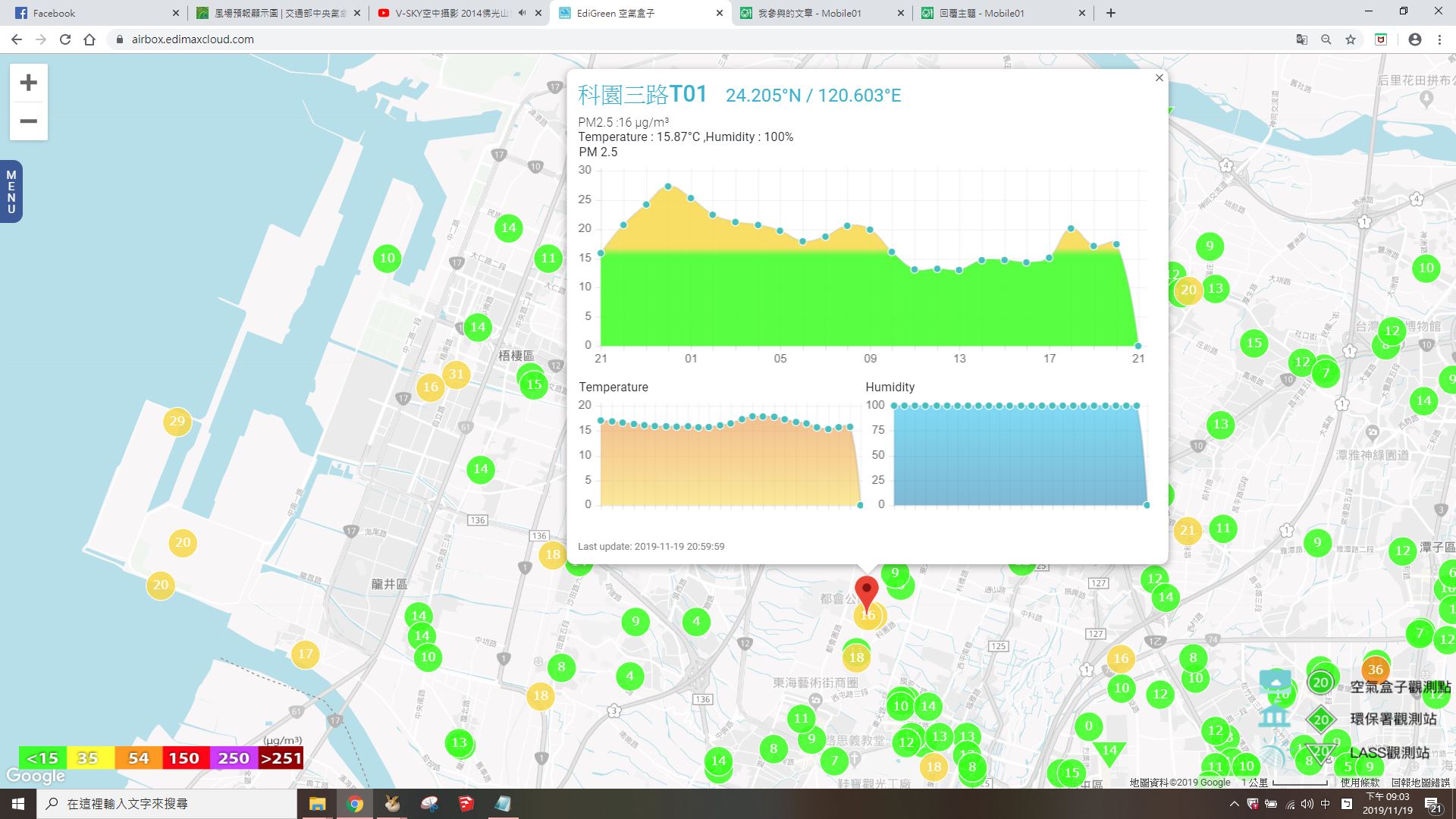The height and width of the screenshot is (819, 1456).
Task: Toggle the AirBox observation point layer icon
Action: click(1275, 679)
